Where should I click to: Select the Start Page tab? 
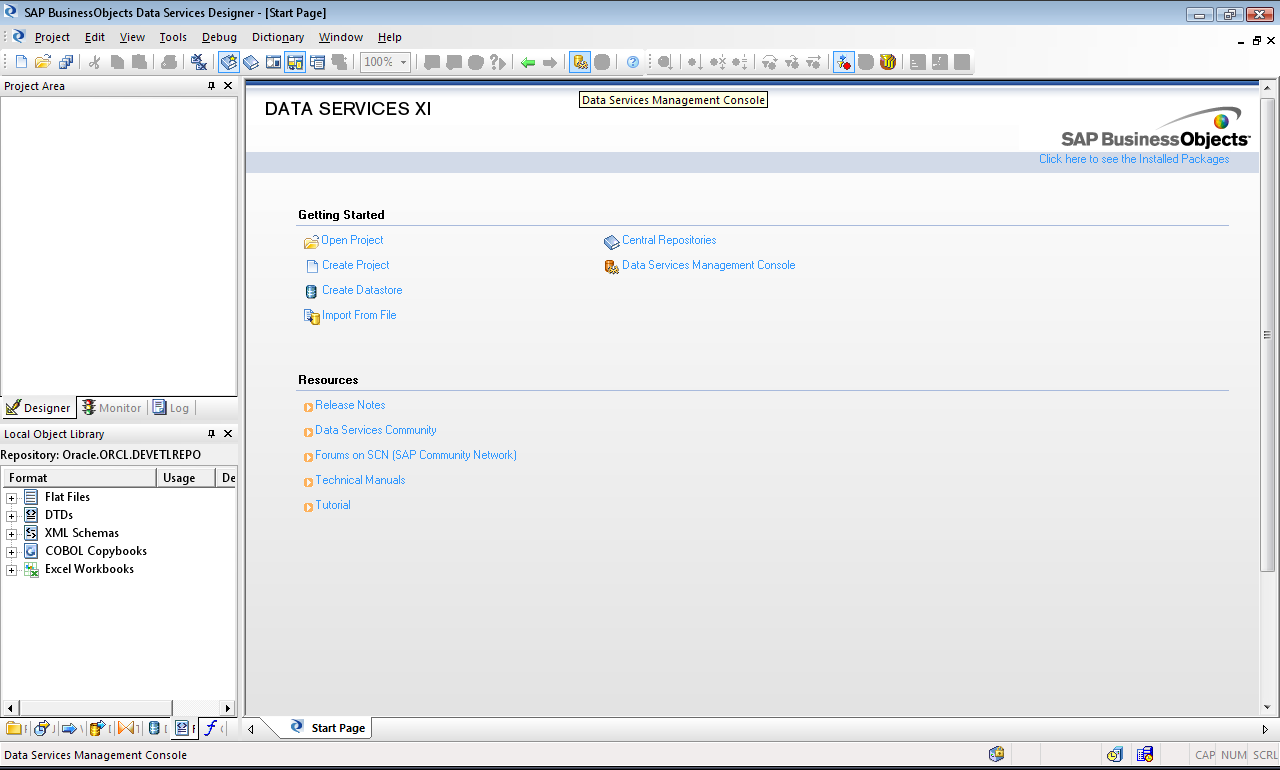328,728
